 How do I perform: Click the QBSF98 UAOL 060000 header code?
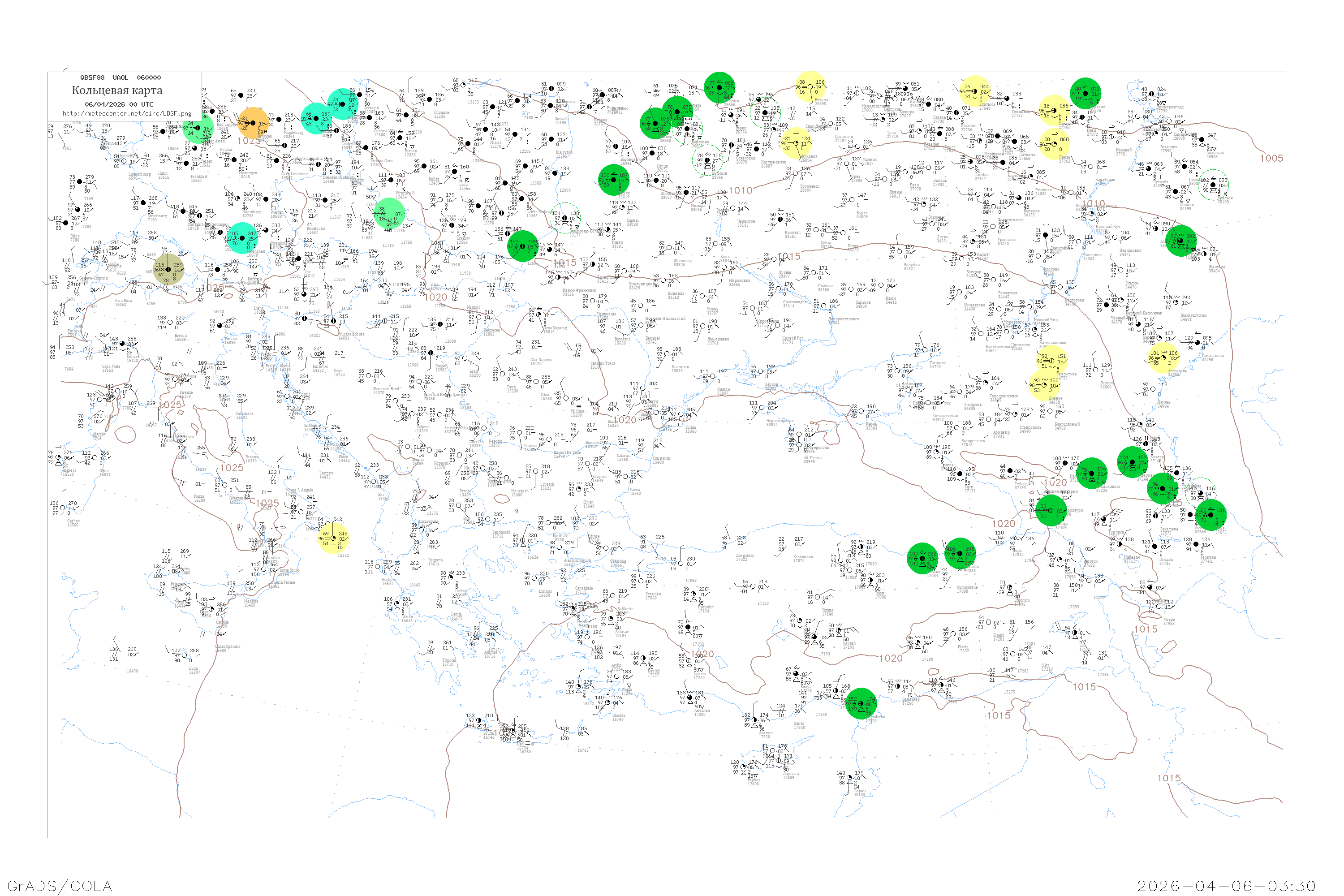tap(121, 78)
